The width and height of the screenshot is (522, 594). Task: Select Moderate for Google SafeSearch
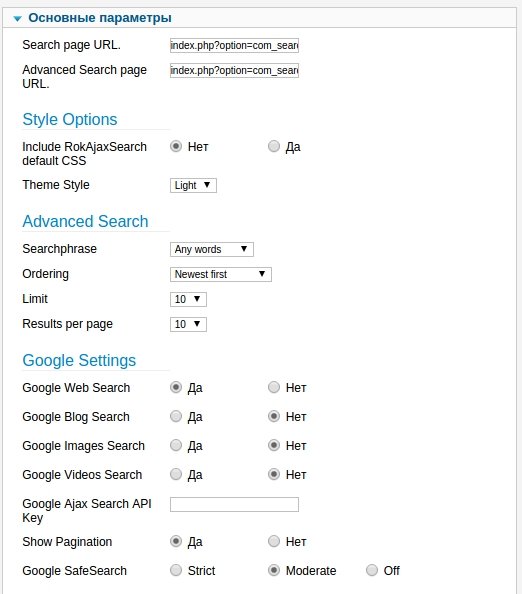point(274,570)
